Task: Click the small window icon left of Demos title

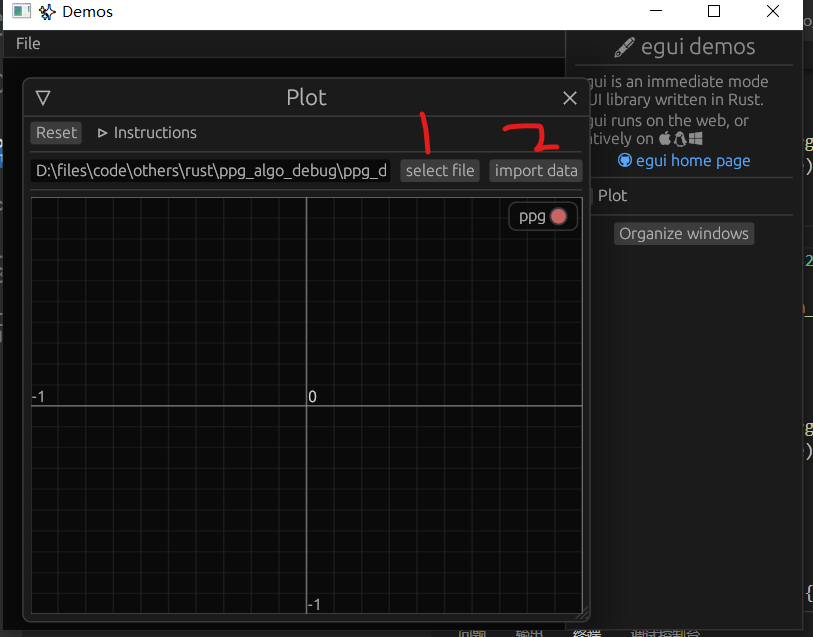Action: point(21,11)
